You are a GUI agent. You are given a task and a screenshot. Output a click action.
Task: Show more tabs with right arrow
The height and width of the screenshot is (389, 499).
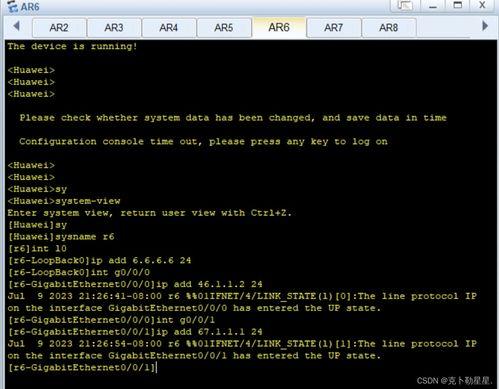coord(485,26)
